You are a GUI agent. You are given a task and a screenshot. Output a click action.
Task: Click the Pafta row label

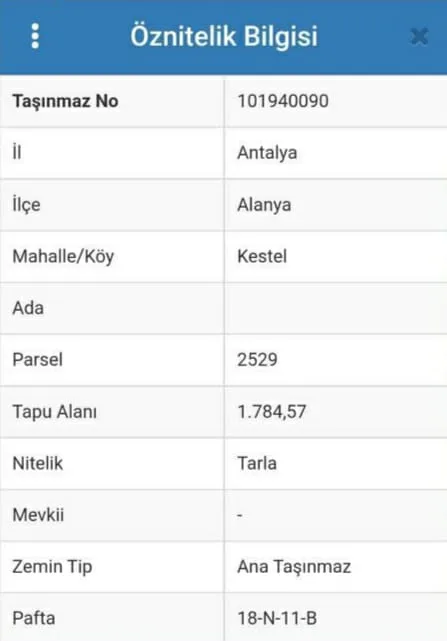pyautogui.click(x=34, y=618)
